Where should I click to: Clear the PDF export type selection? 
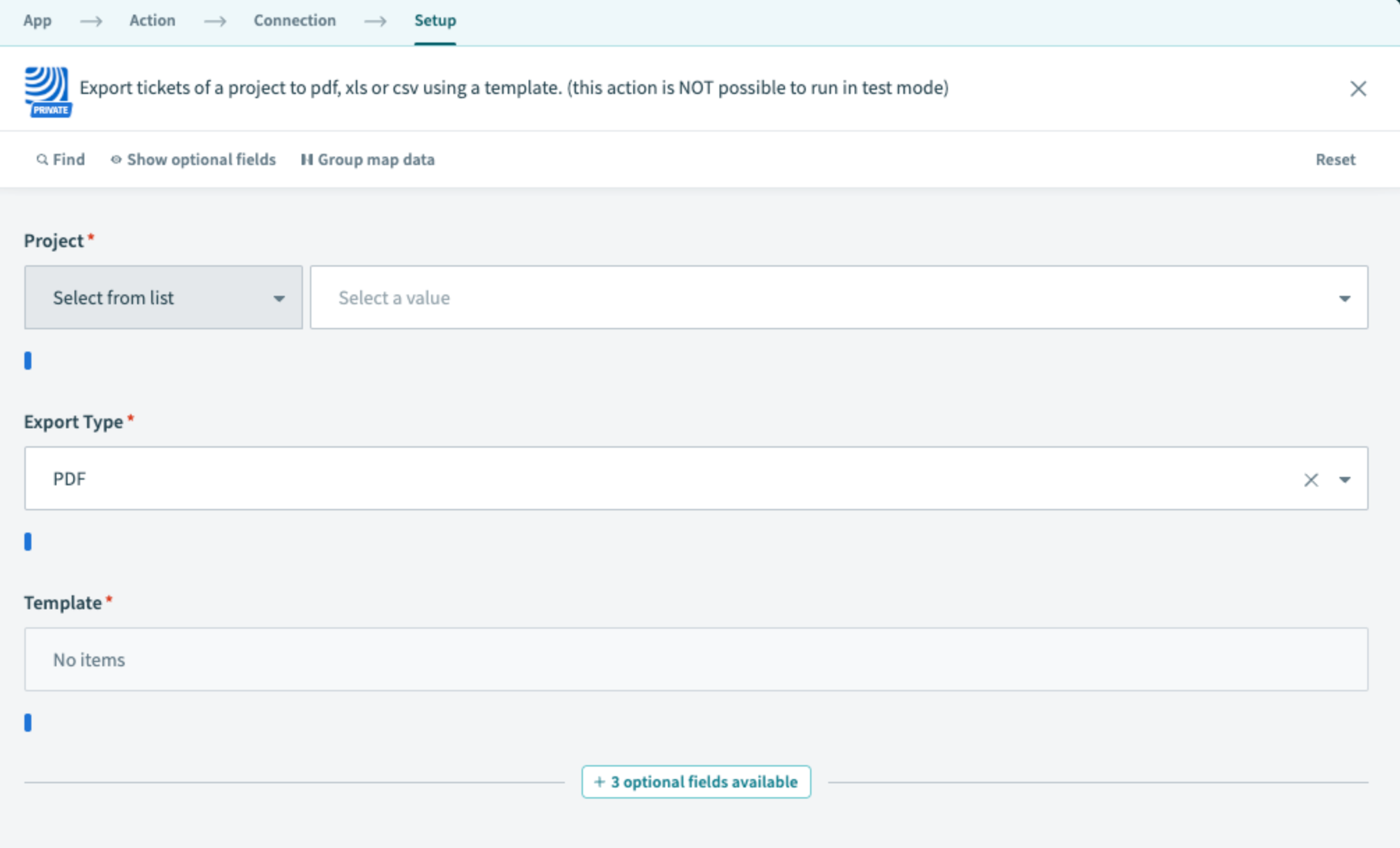(1311, 480)
